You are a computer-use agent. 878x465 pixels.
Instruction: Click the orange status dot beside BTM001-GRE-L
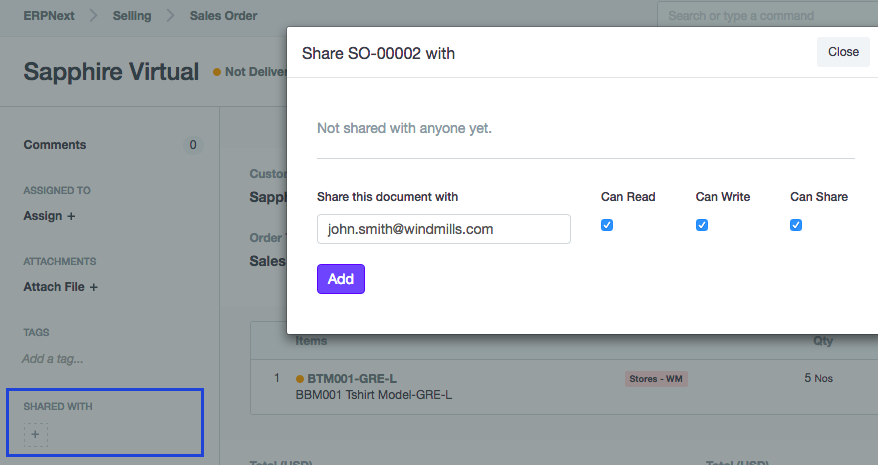tap(300, 379)
